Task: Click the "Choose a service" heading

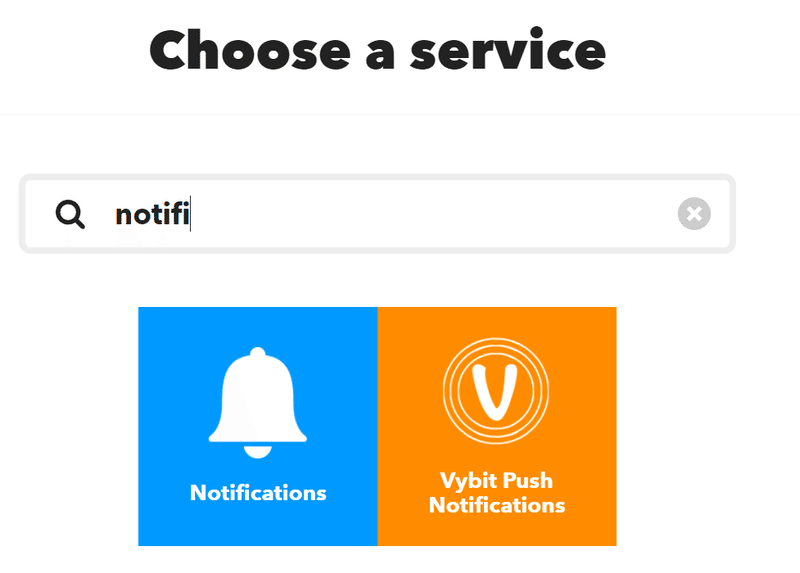Action: [378, 50]
